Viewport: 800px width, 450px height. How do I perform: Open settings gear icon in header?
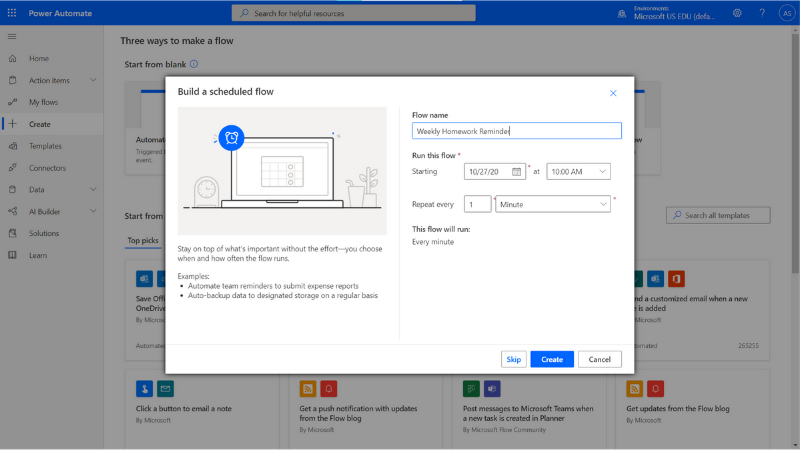[x=737, y=13]
